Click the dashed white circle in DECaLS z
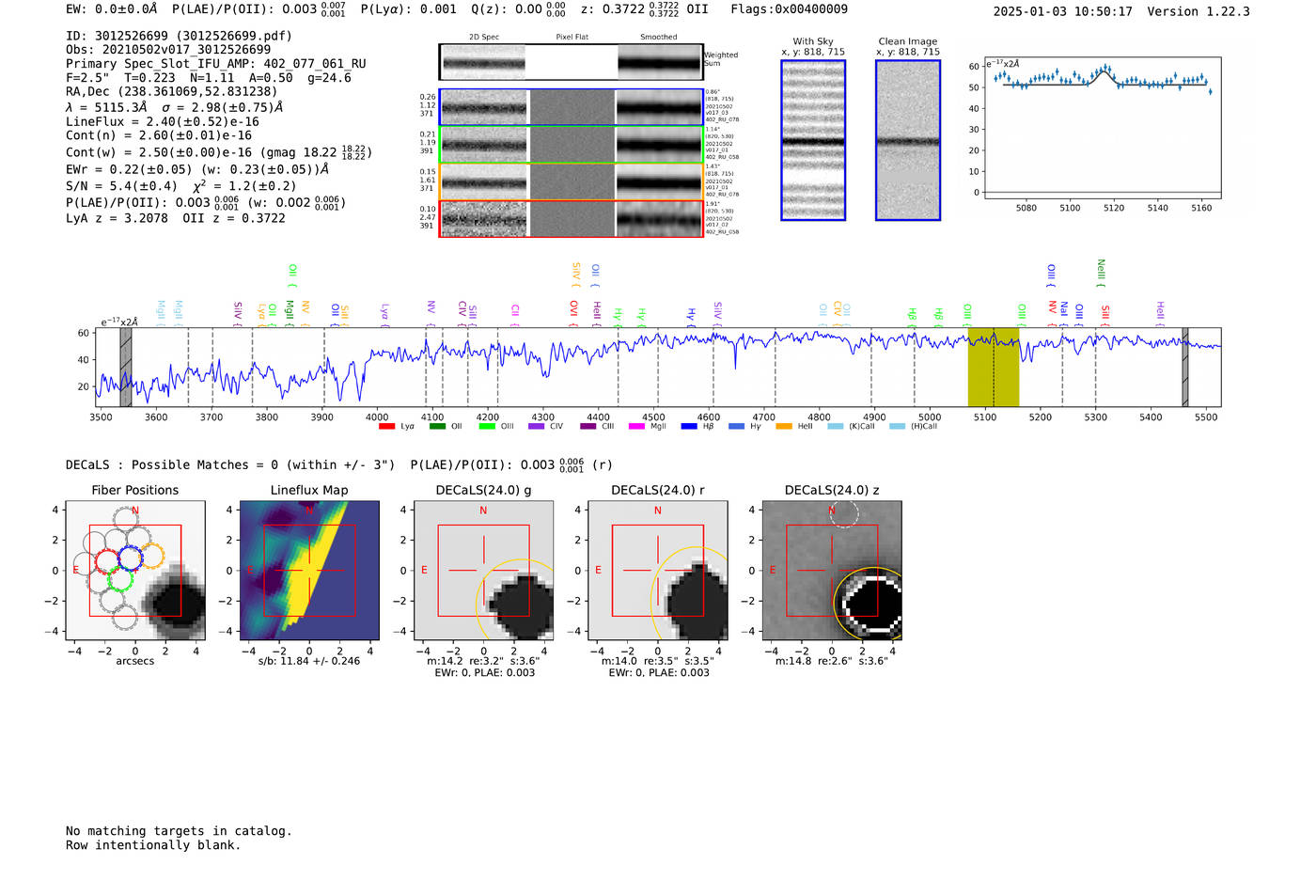Screen dimensions: 1316x896 click(x=844, y=513)
